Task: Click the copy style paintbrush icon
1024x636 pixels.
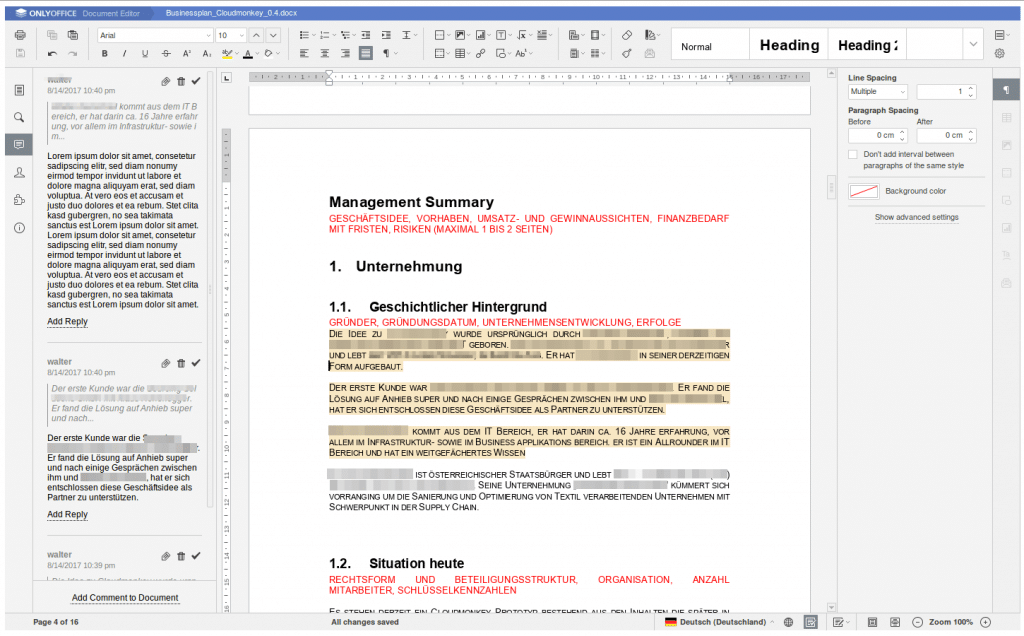Action: pyautogui.click(x=627, y=54)
